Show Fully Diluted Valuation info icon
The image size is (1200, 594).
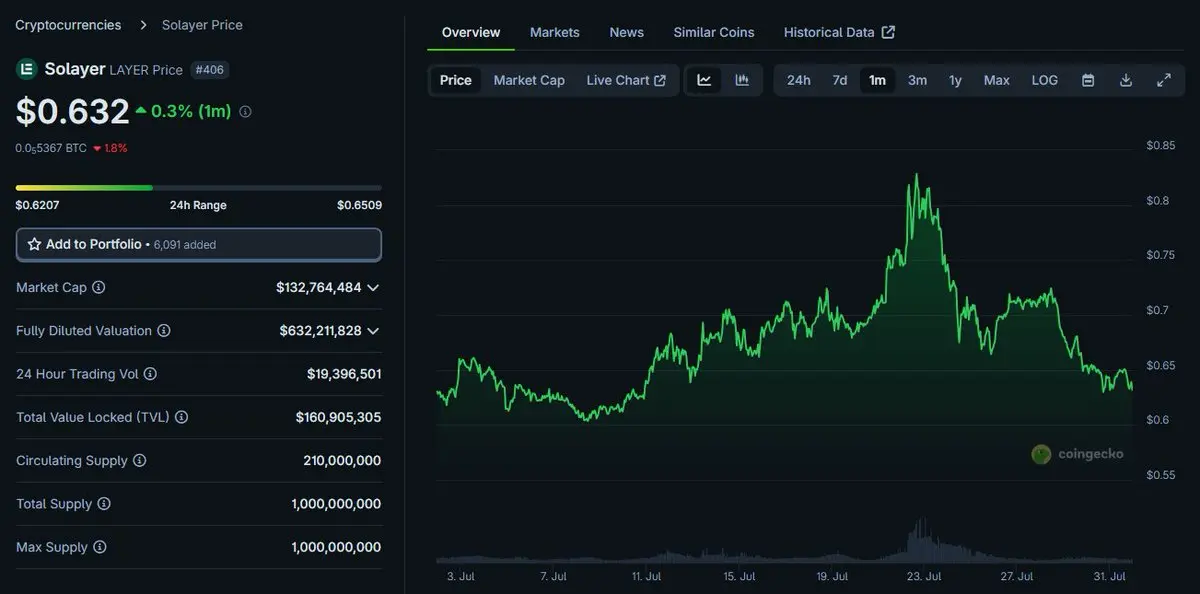164,331
